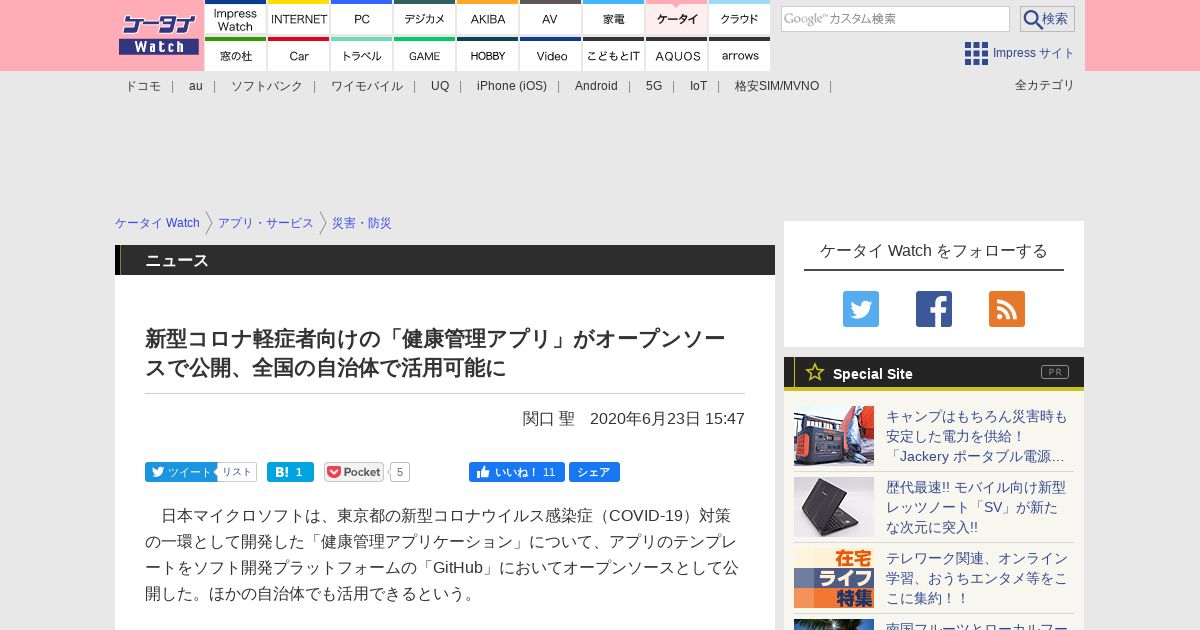1200x630 pixels.
Task: Click the Impress サイト grid icon
Action: 976,53
